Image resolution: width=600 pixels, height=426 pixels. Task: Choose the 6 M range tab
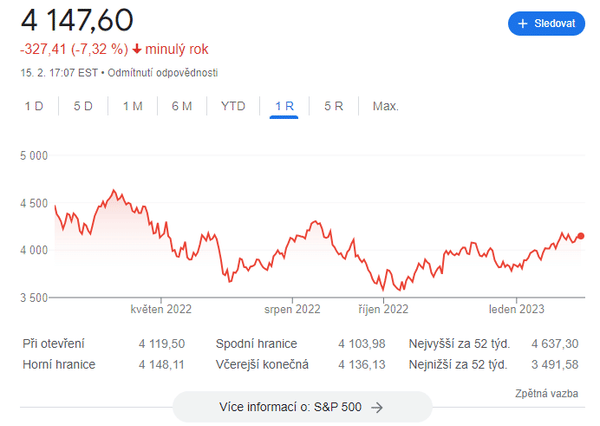pyautogui.click(x=182, y=106)
